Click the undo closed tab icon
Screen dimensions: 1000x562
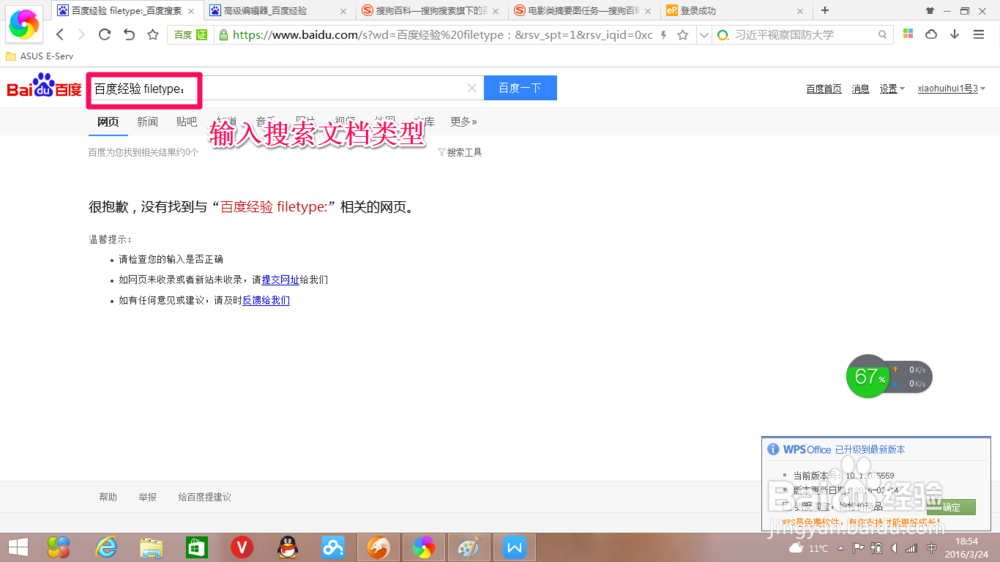[129, 34]
